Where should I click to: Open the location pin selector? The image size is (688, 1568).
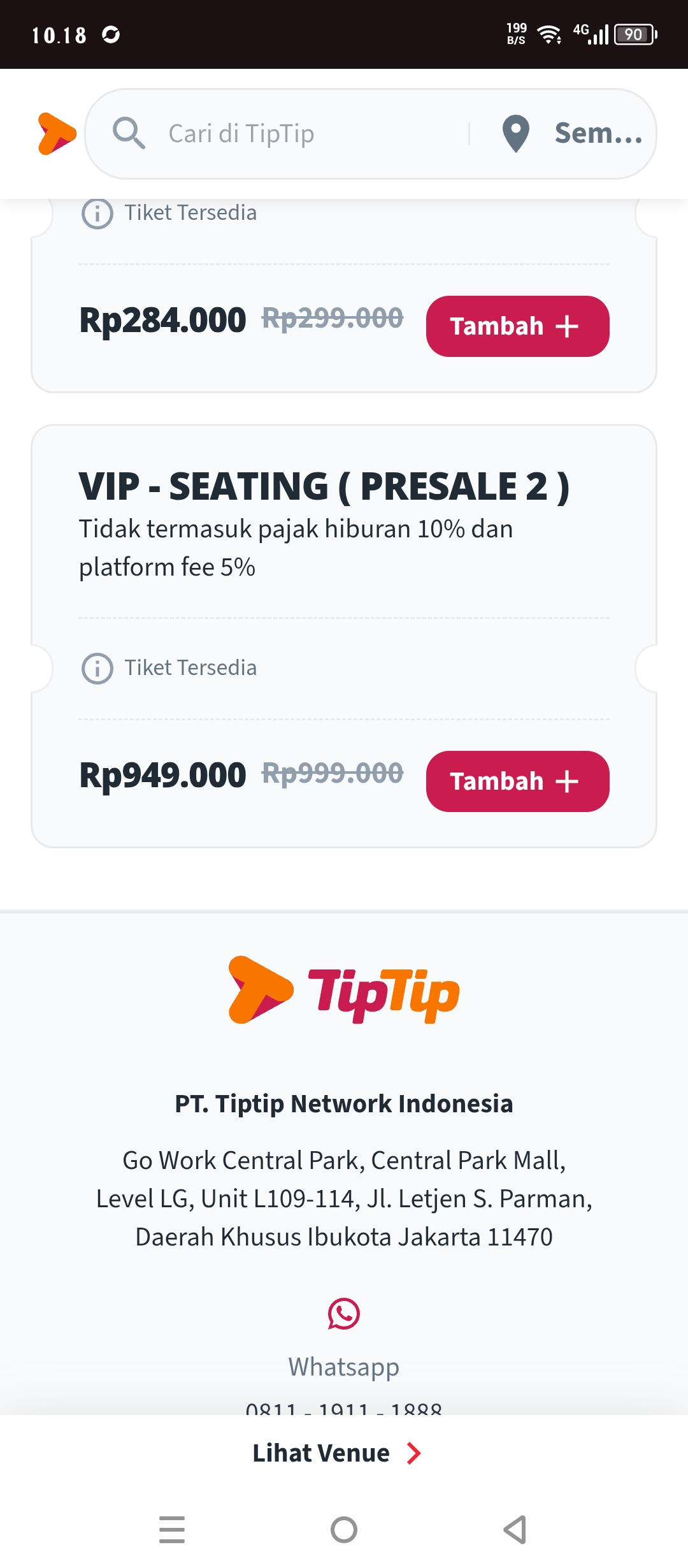pyautogui.click(x=516, y=134)
